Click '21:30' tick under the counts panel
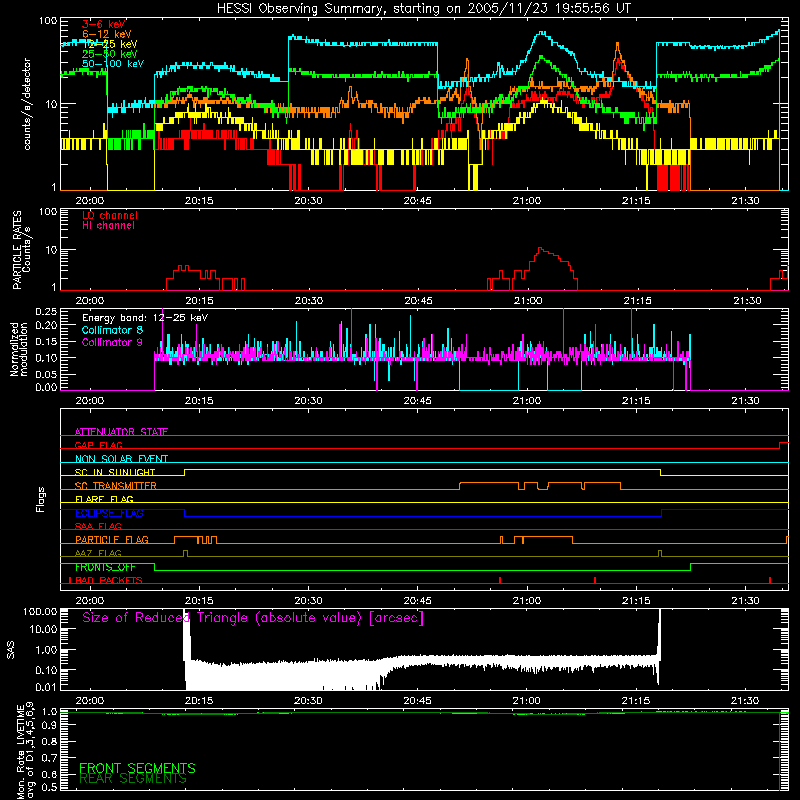The width and height of the screenshot is (800, 800). [745, 201]
